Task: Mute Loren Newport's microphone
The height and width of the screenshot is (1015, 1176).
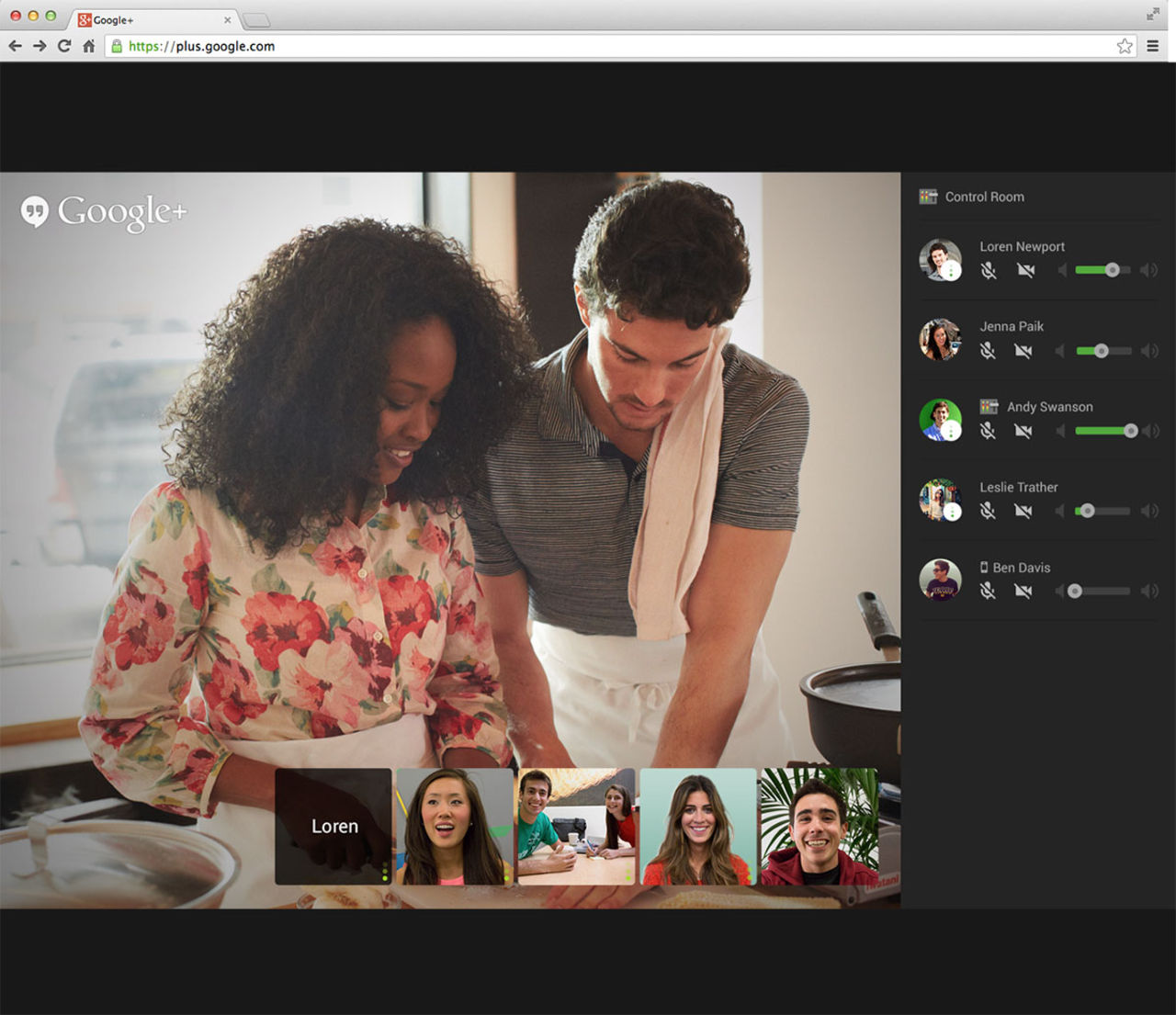Action: [988, 271]
